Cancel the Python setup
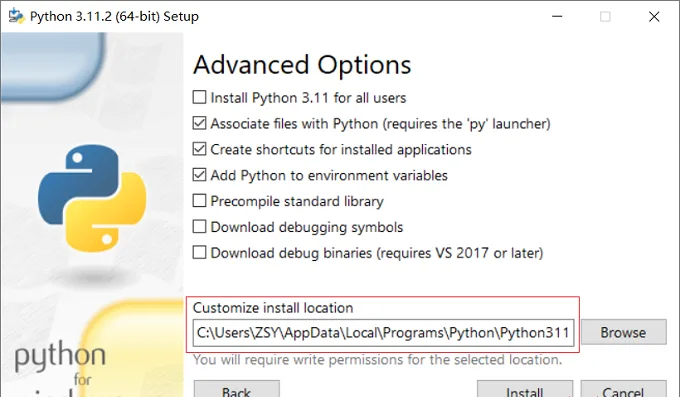The image size is (680, 397). 623,389
